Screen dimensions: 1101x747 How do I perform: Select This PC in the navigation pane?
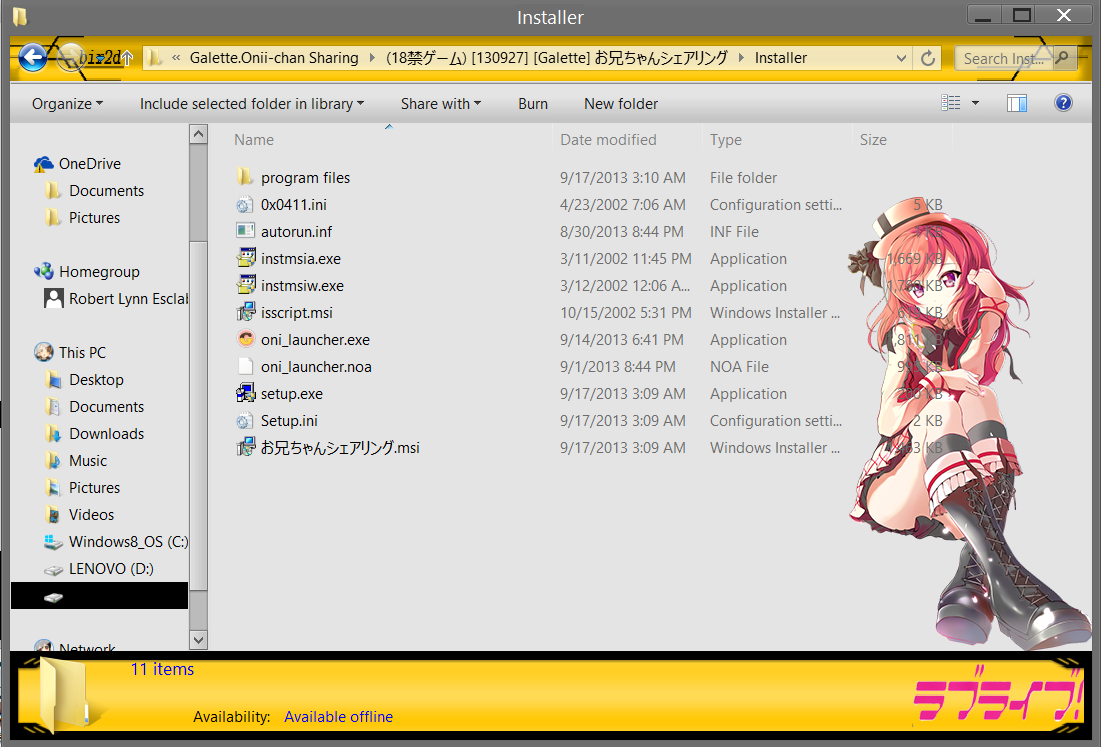point(70,352)
